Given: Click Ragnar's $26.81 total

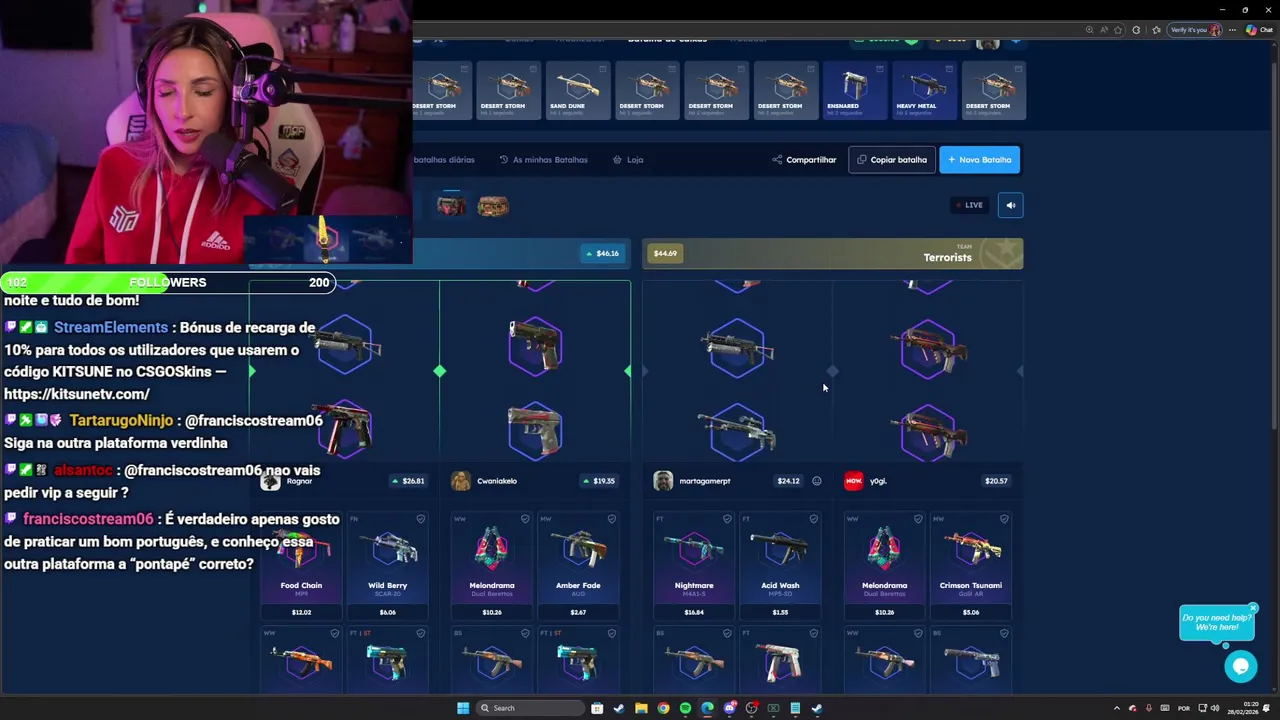Looking at the screenshot, I should pos(409,481).
